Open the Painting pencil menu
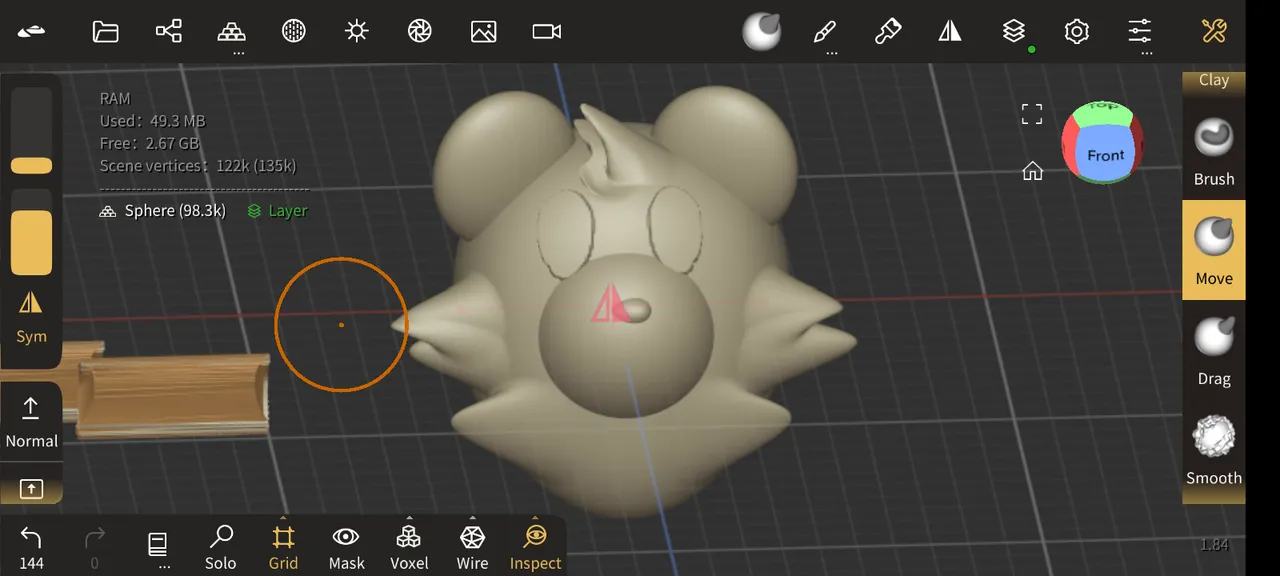This screenshot has height=576, width=1280. click(x=825, y=31)
